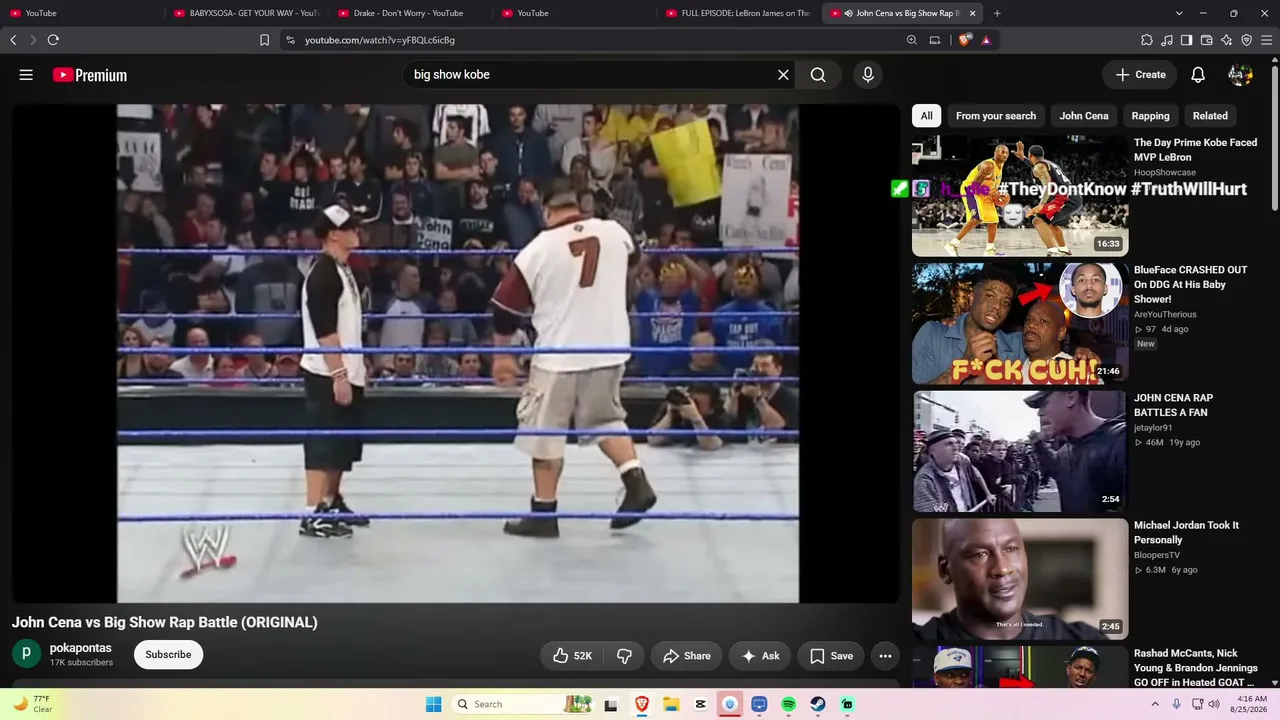Image resolution: width=1280 pixels, height=720 pixels.
Task: Open the browser main menu
Action: tap(1267, 40)
